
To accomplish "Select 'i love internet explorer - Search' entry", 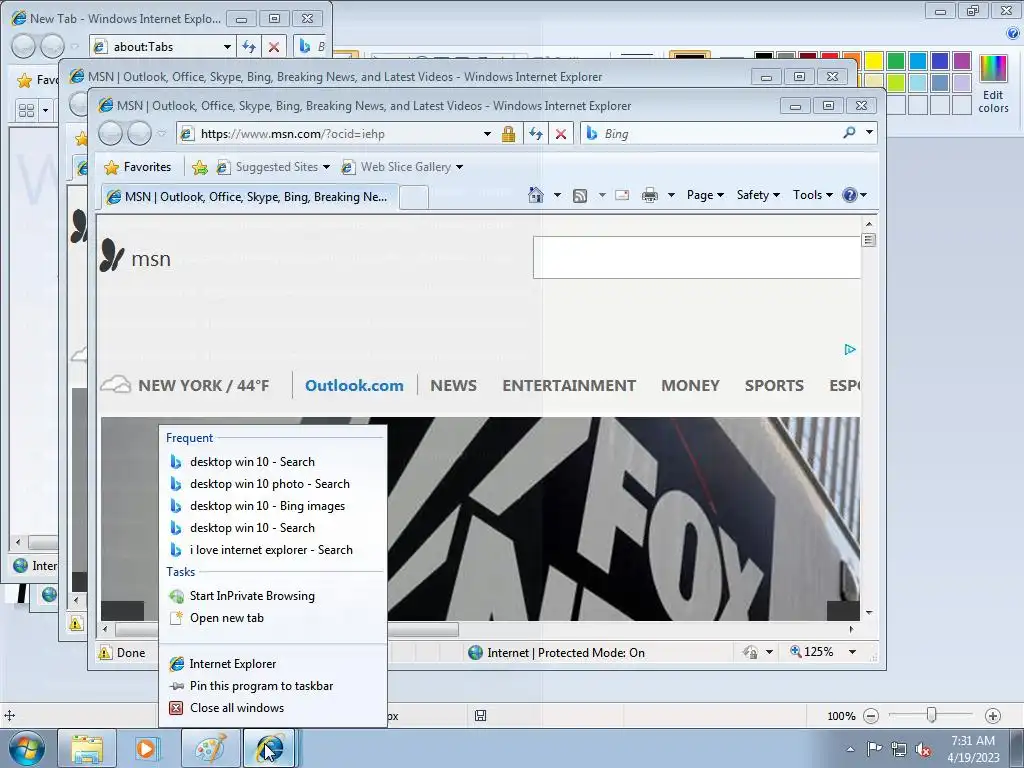I will pyautogui.click(x=272, y=550).
